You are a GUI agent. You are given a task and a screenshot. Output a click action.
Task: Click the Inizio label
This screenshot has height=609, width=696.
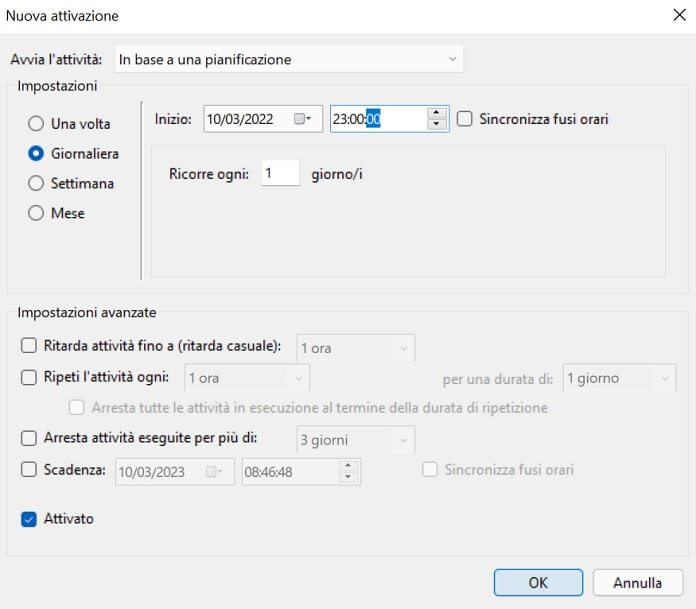pos(173,119)
